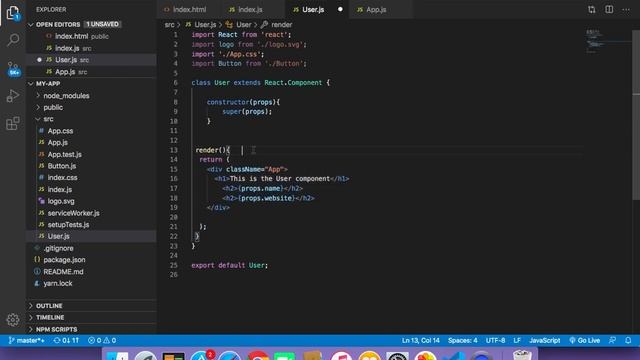Click the unsaved dot on User.js tab
The height and width of the screenshot is (360, 640).
click(x=340, y=9)
